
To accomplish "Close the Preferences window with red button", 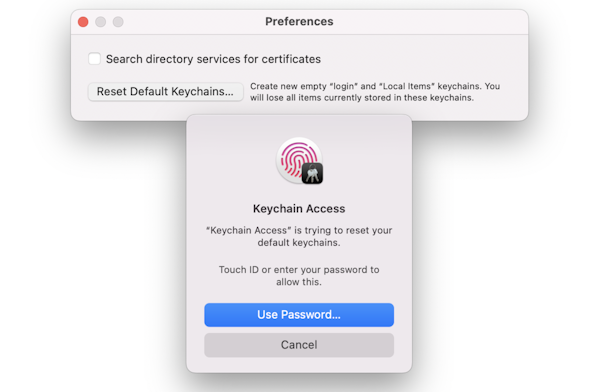I will point(83,22).
